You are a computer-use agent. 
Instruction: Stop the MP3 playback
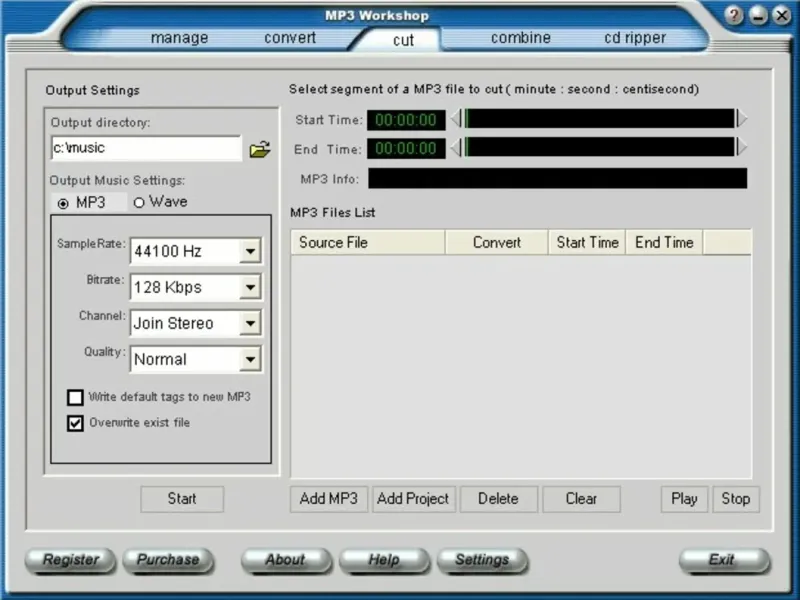tap(736, 498)
